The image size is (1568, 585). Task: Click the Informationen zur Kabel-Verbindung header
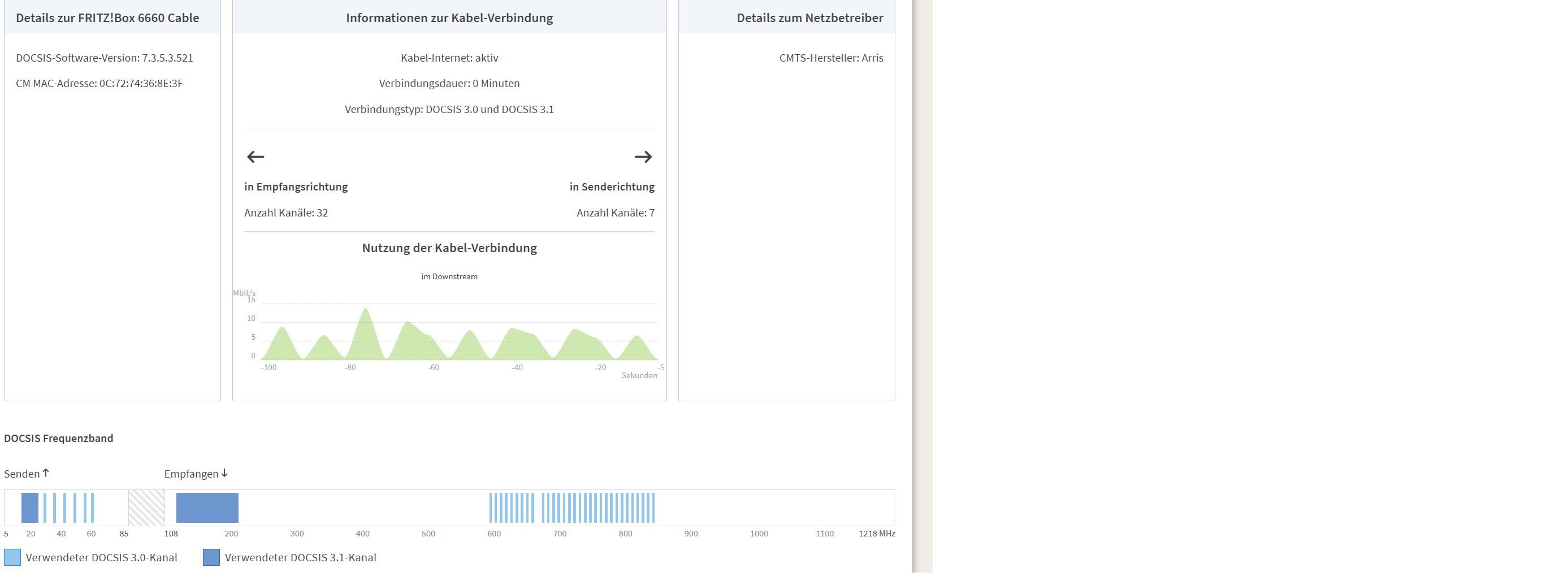point(450,18)
